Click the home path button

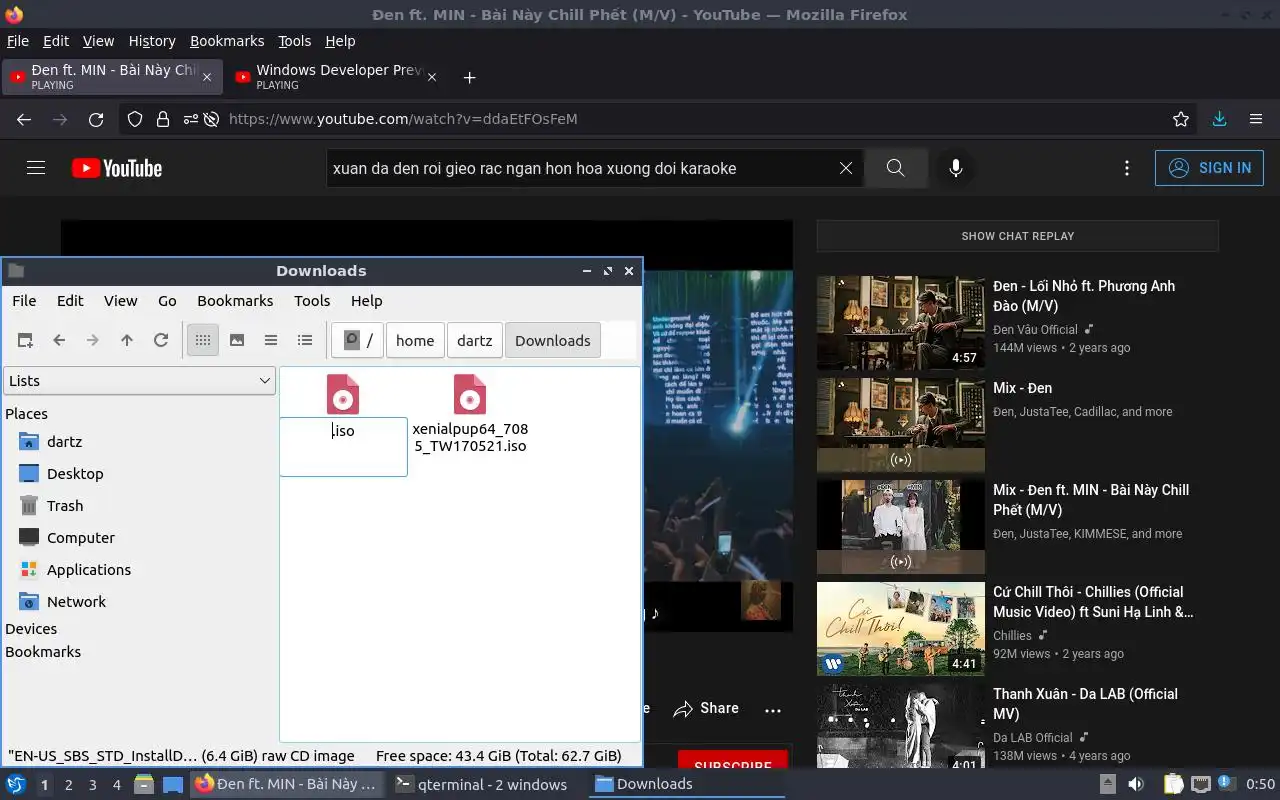(x=415, y=340)
